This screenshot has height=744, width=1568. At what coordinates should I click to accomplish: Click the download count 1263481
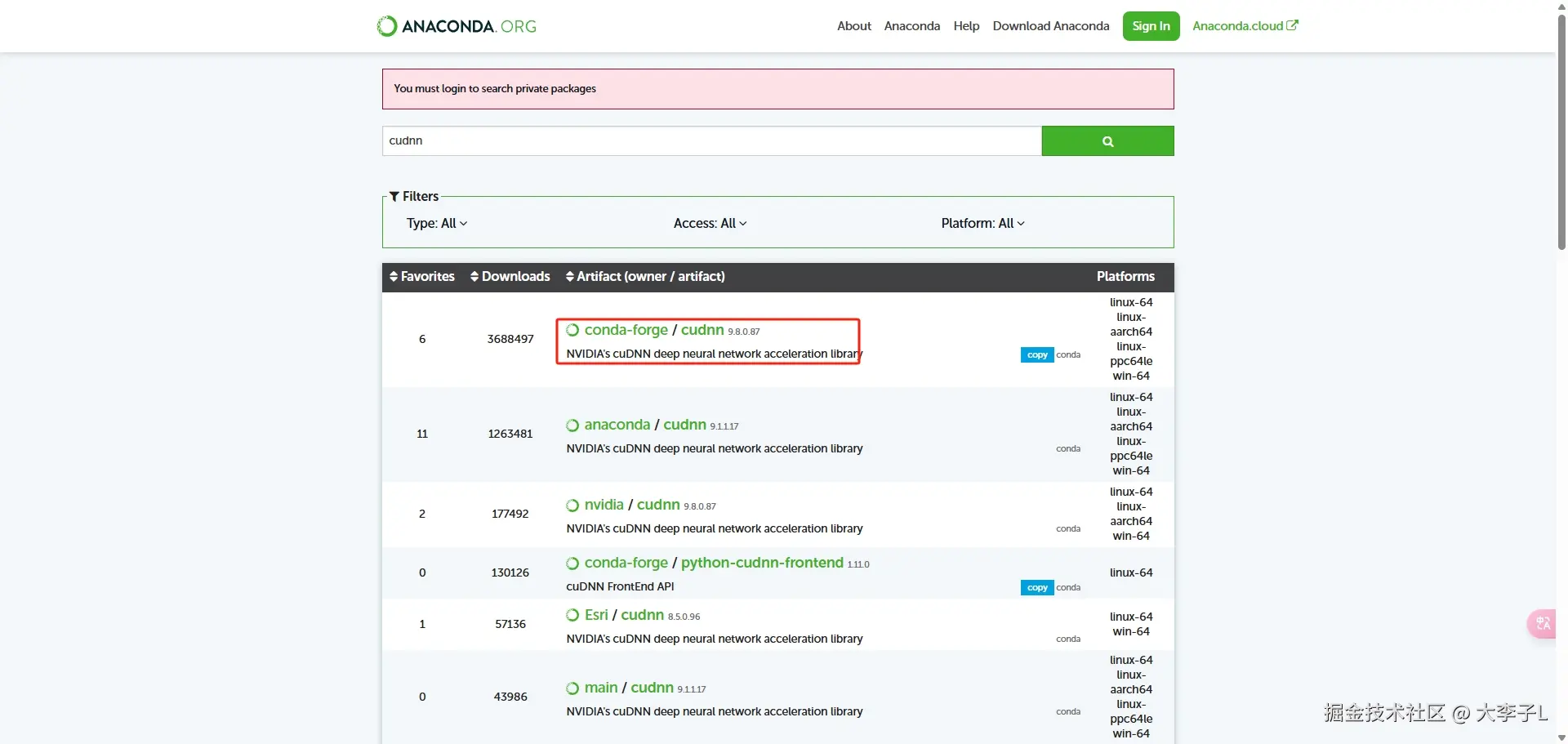(x=510, y=434)
